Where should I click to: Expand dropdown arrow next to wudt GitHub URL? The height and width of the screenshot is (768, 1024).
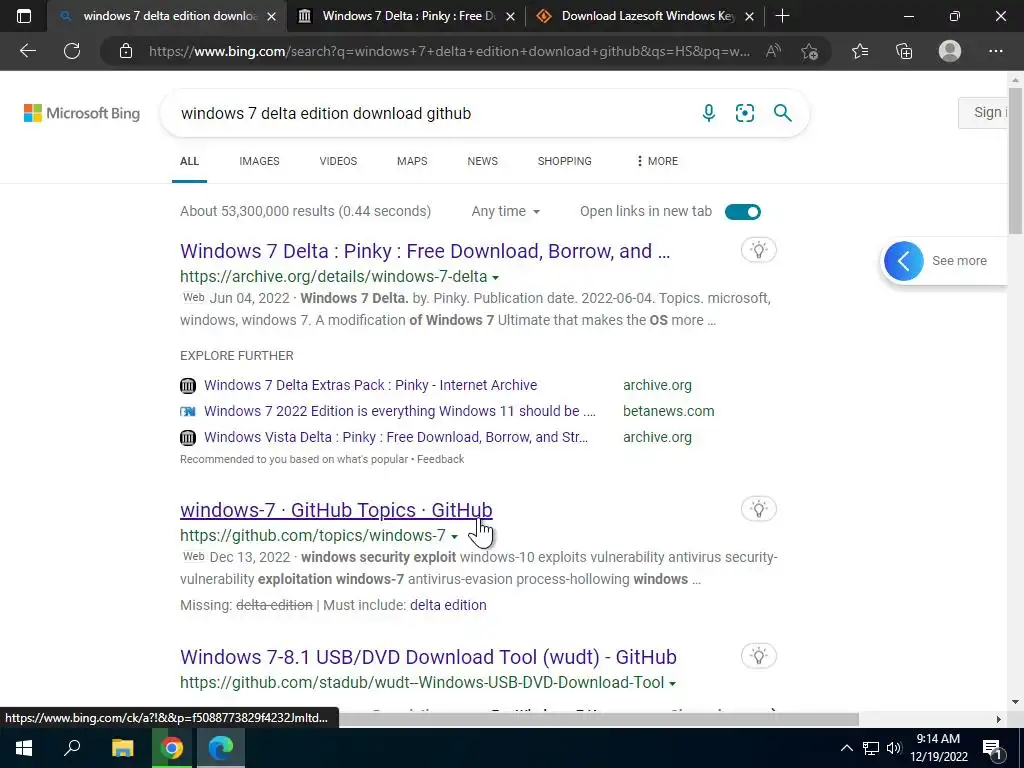click(672, 684)
